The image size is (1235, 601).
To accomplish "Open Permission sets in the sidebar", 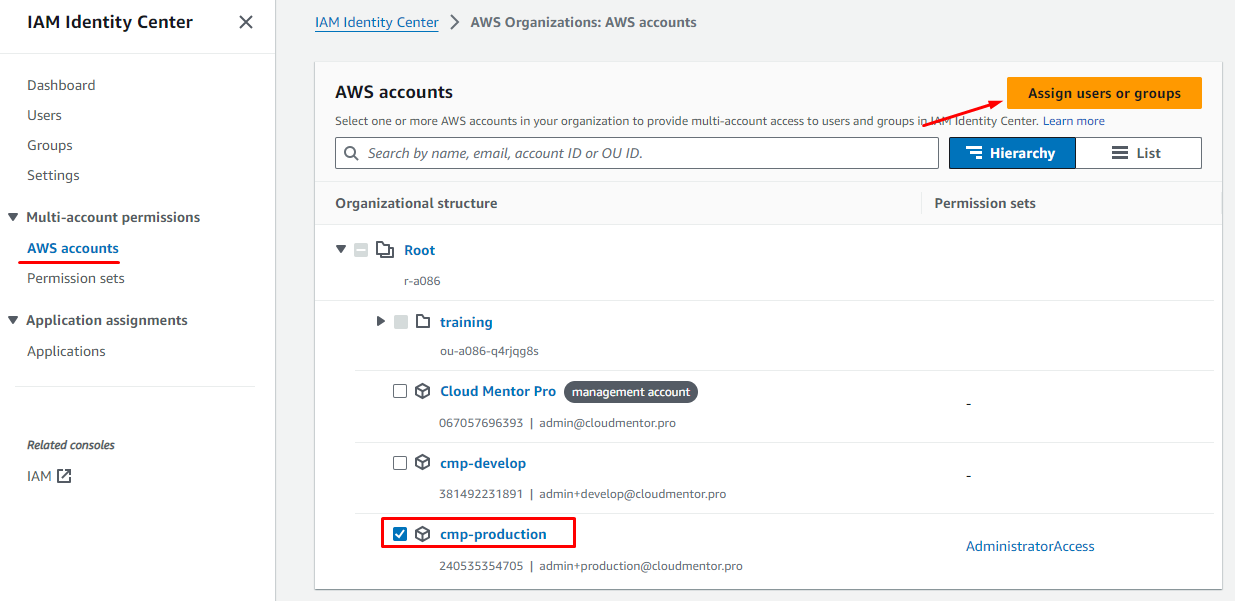I will (76, 278).
